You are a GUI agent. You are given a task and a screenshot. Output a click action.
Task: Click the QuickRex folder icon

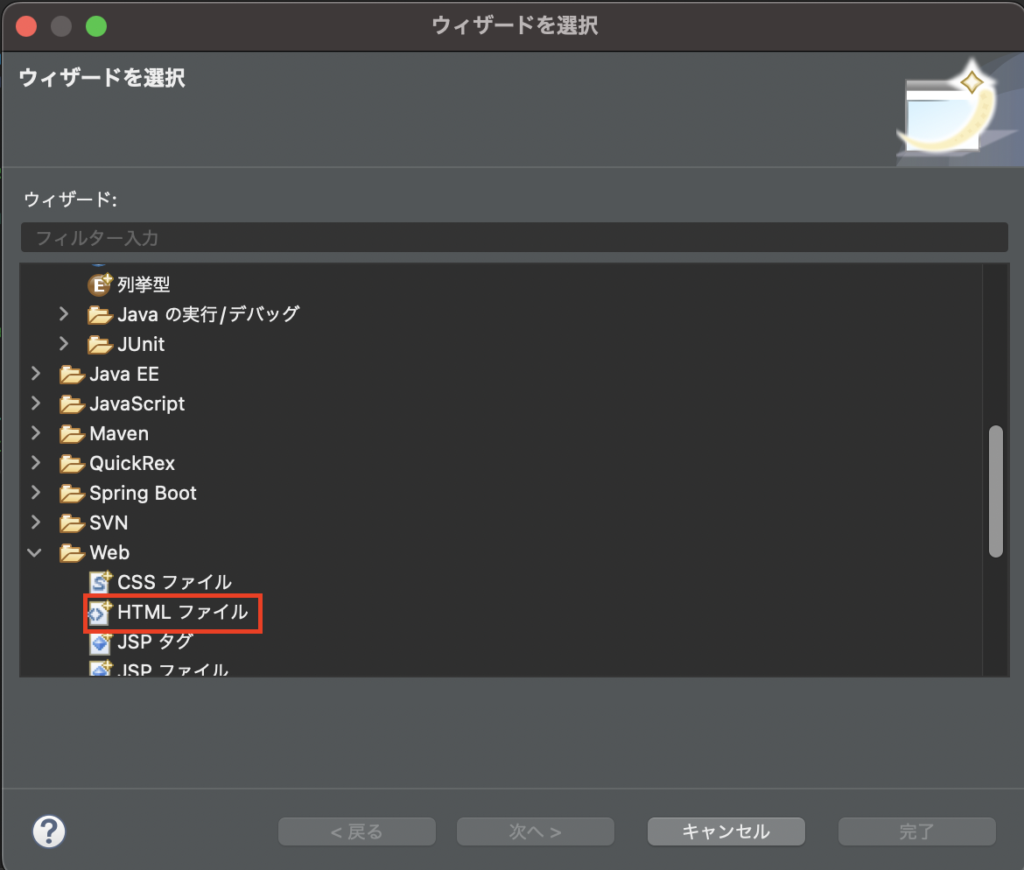(72, 464)
